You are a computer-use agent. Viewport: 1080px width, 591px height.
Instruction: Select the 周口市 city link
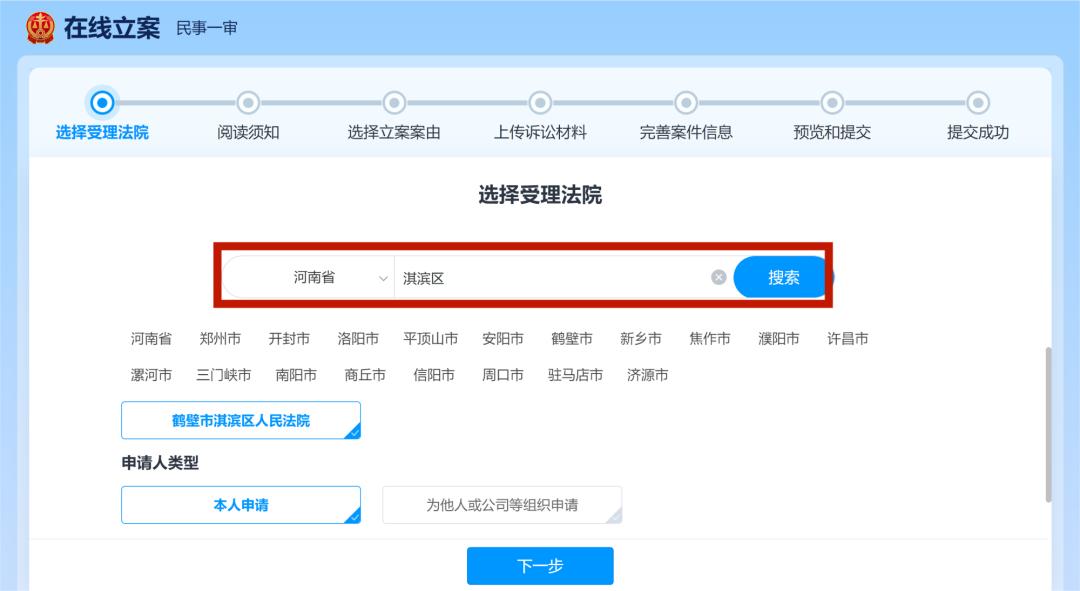click(503, 375)
